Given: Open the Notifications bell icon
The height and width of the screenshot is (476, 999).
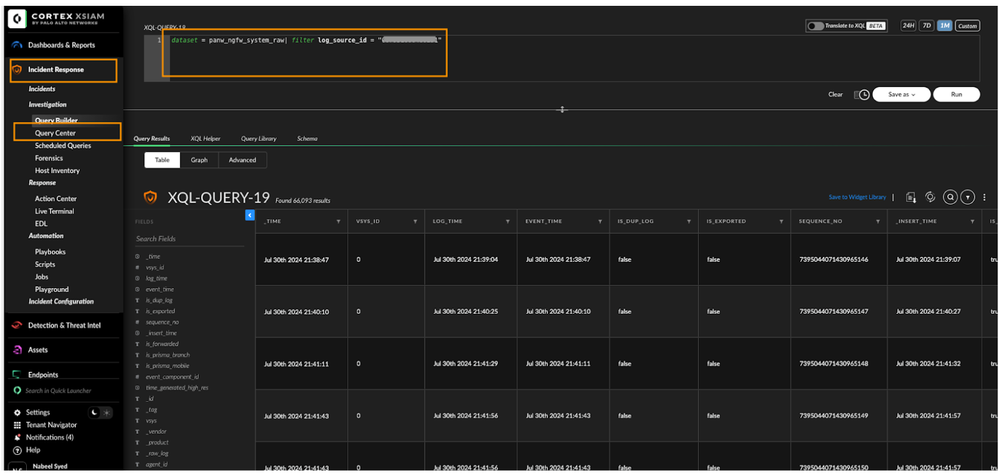Looking at the screenshot, I should point(17,437).
